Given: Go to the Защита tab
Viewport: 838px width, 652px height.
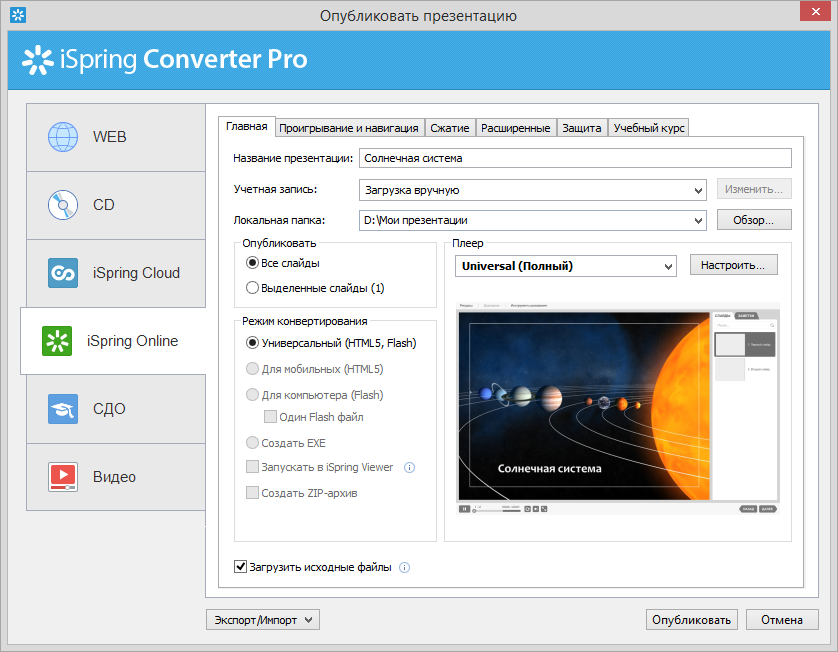Looking at the screenshot, I should click(582, 128).
